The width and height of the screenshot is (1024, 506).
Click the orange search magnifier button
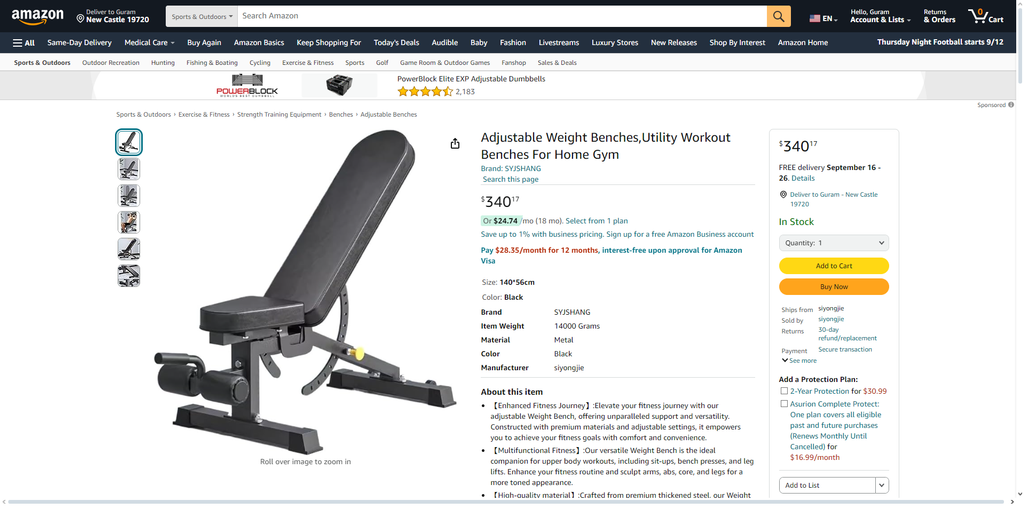[778, 16]
